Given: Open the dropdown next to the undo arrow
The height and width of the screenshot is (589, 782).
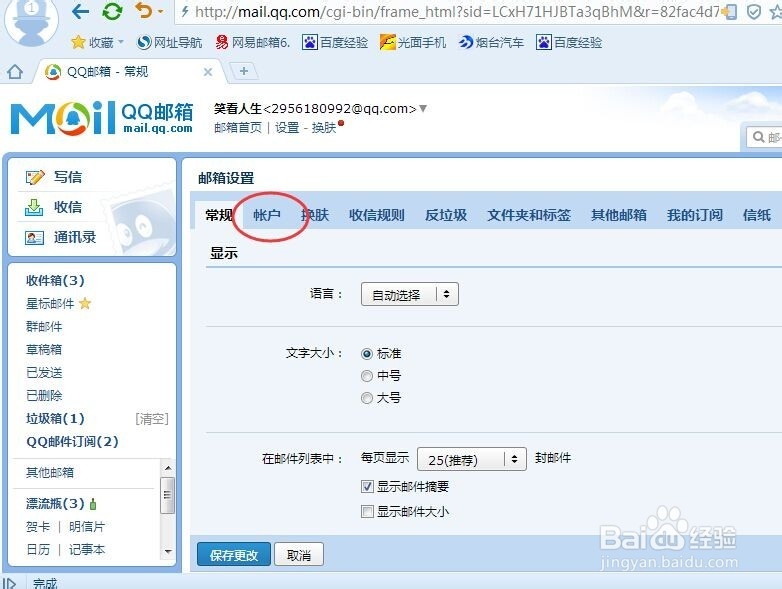Looking at the screenshot, I should 160,11.
